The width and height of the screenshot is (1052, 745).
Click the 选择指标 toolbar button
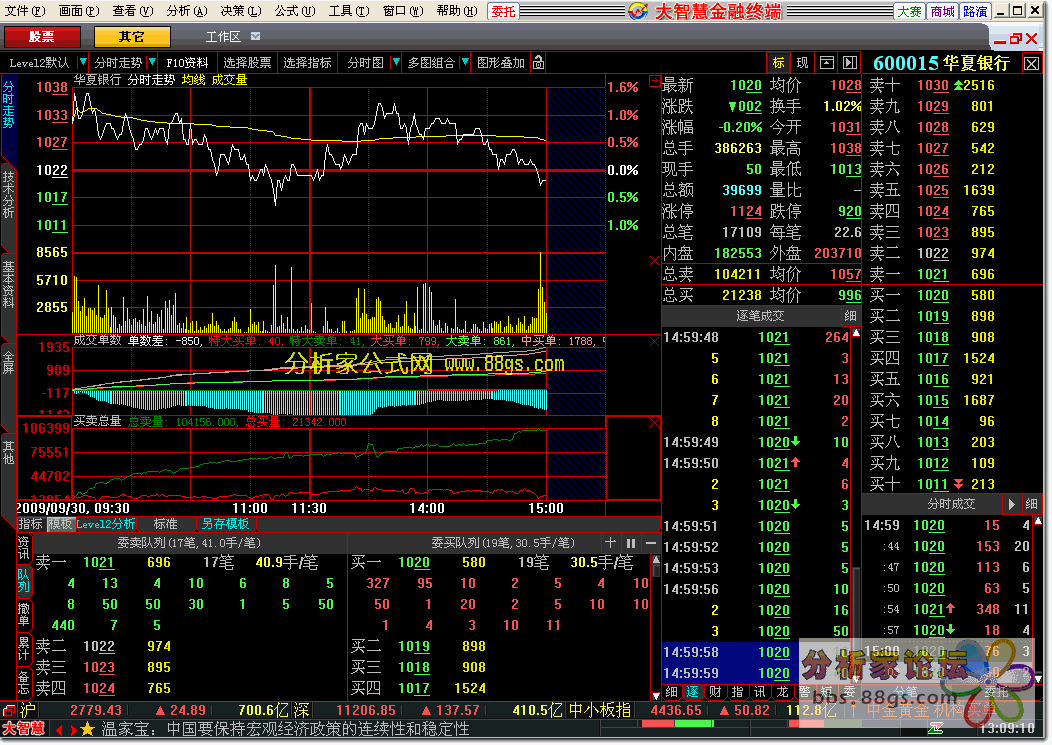[307, 62]
